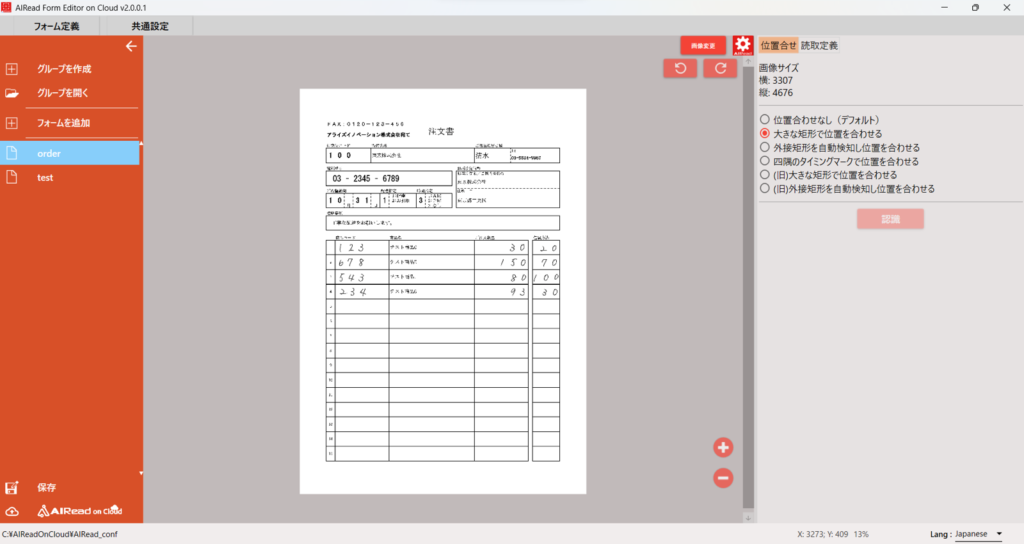Screen dimensions: 1024x544
Task: Click the 認識 button
Action: (889, 219)
